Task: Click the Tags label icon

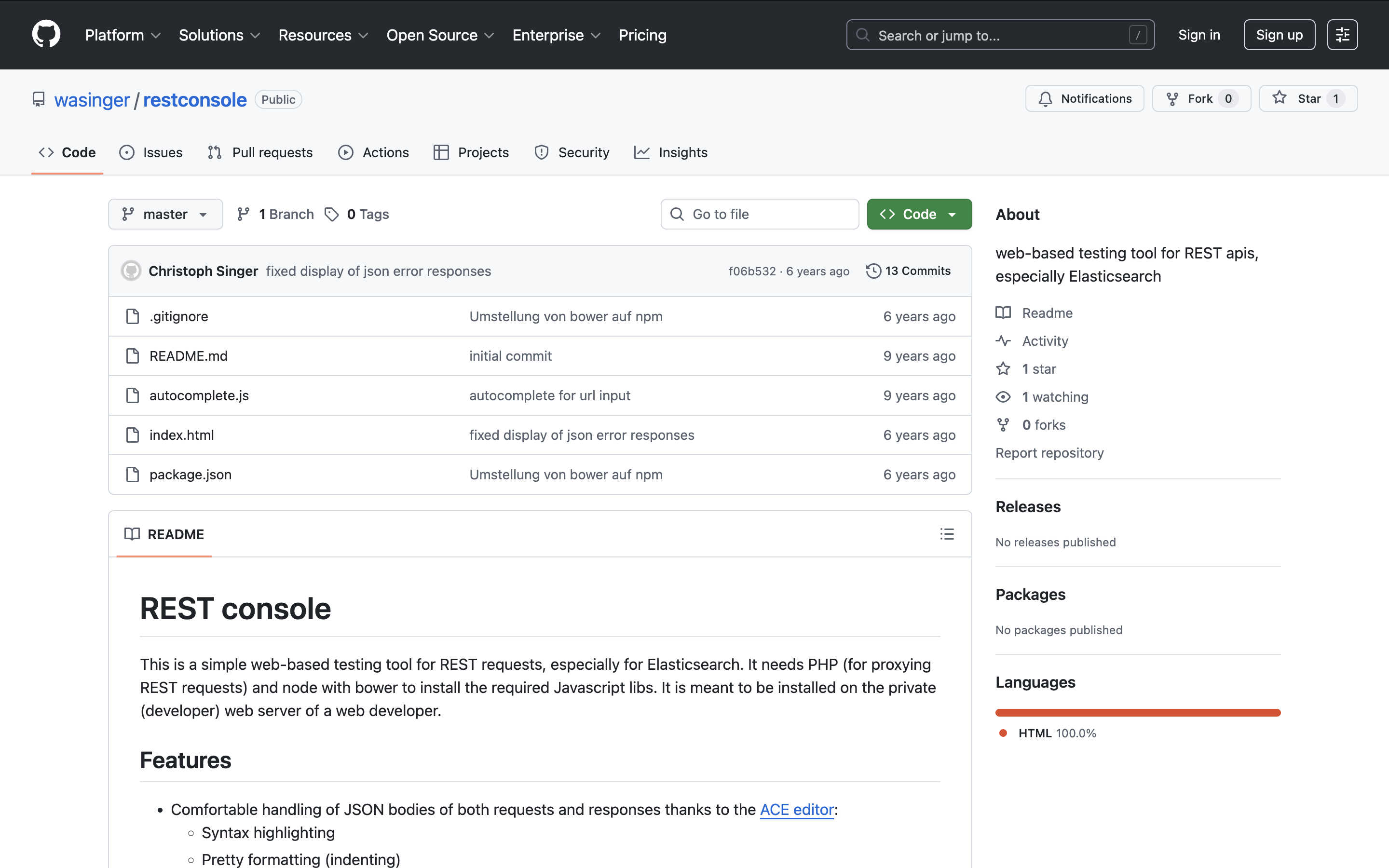Action: [332, 214]
